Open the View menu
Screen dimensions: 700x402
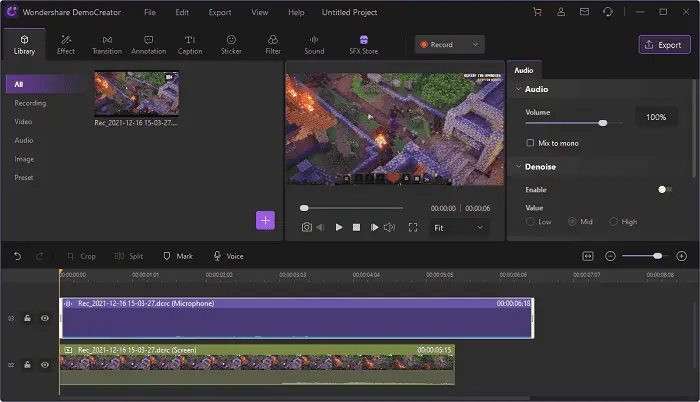coord(260,13)
